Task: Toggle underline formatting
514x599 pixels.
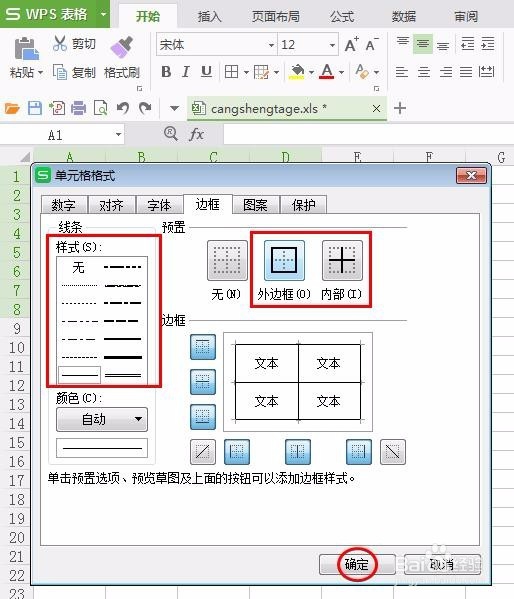Action: (x=206, y=71)
